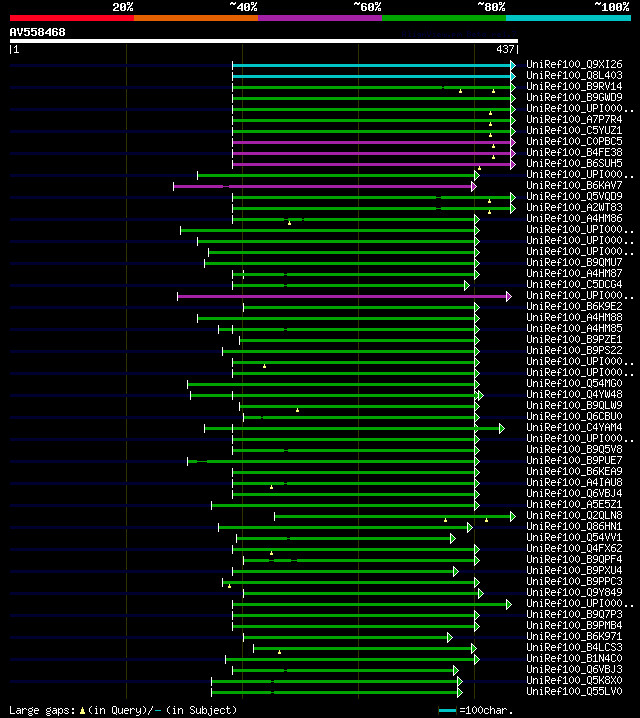Screen dimensions: 640x718
Task: Click the cyan alignment bar for UniRef100_Q9XI26
Action: pyautogui.click(x=373, y=65)
